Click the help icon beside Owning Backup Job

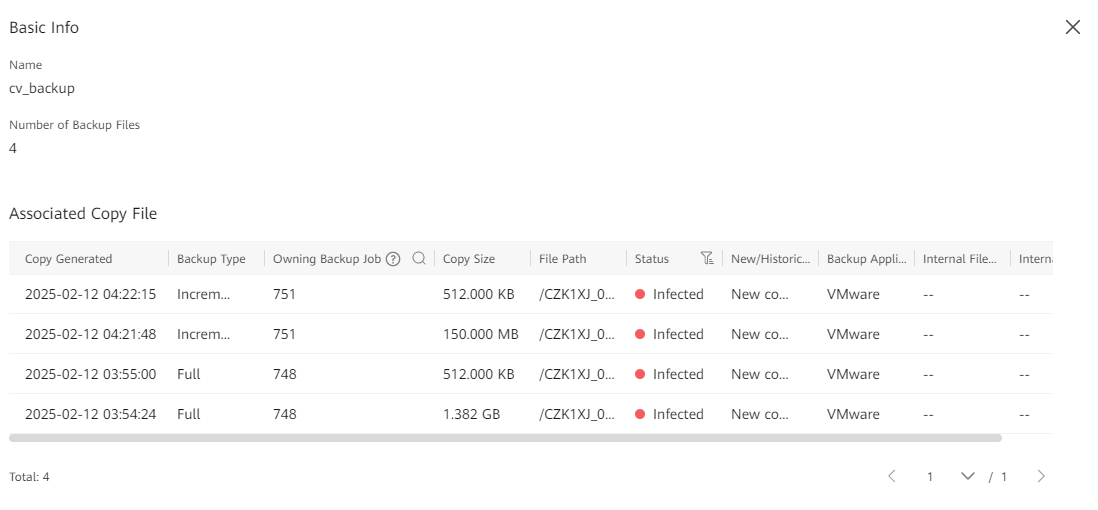[393, 259]
